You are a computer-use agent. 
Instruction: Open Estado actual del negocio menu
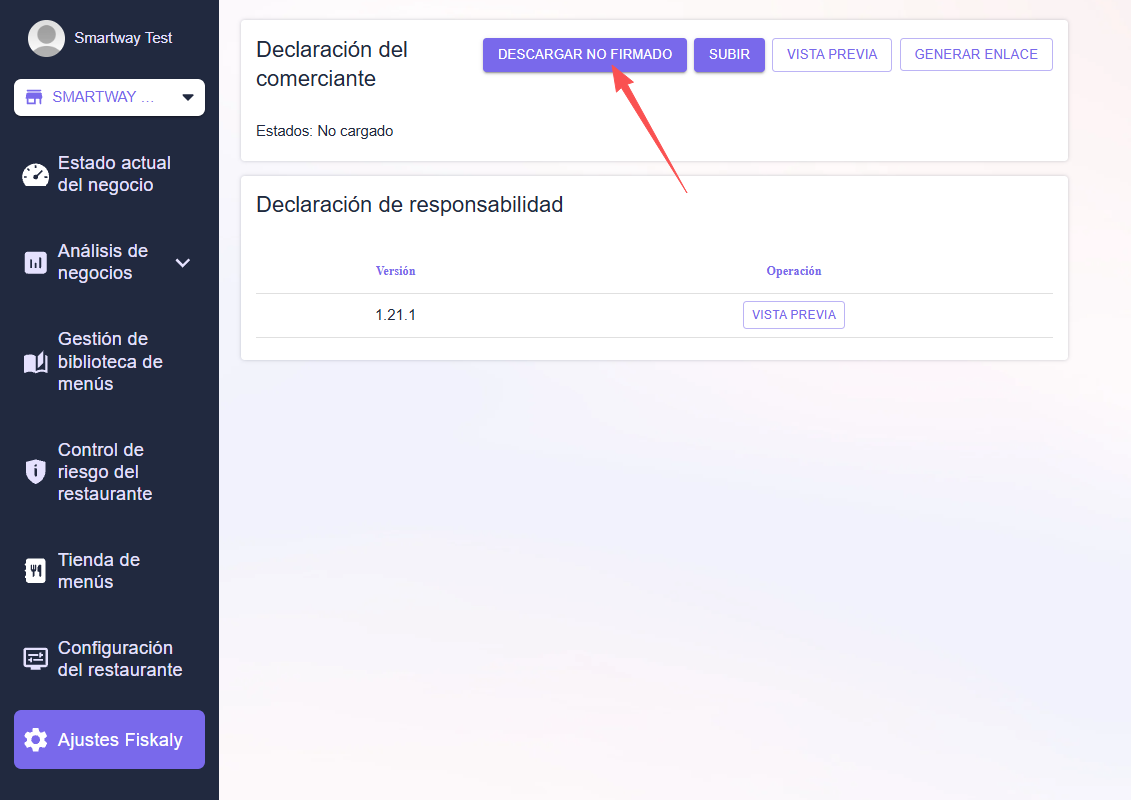109,174
